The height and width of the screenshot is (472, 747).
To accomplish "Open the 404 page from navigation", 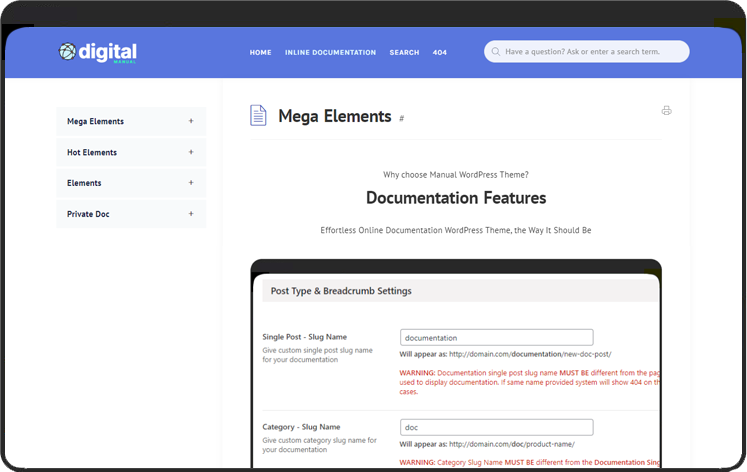I will tap(440, 52).
